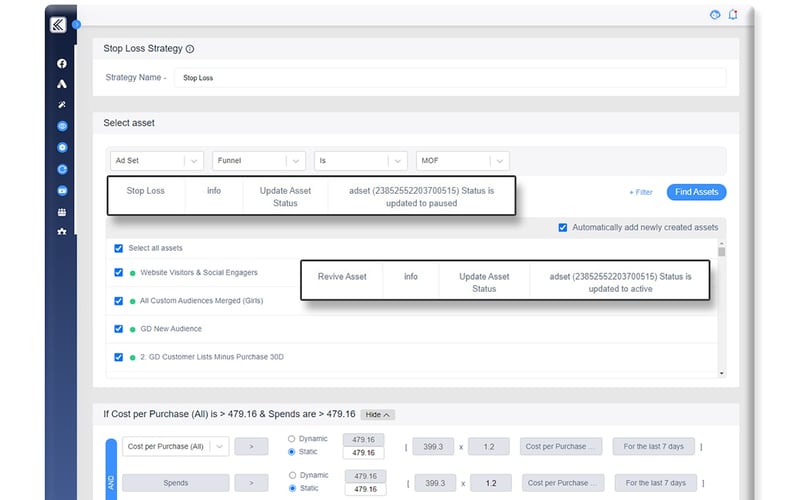
Task: Show info for Stop Loss Strategy
Action: coord(190,49)
